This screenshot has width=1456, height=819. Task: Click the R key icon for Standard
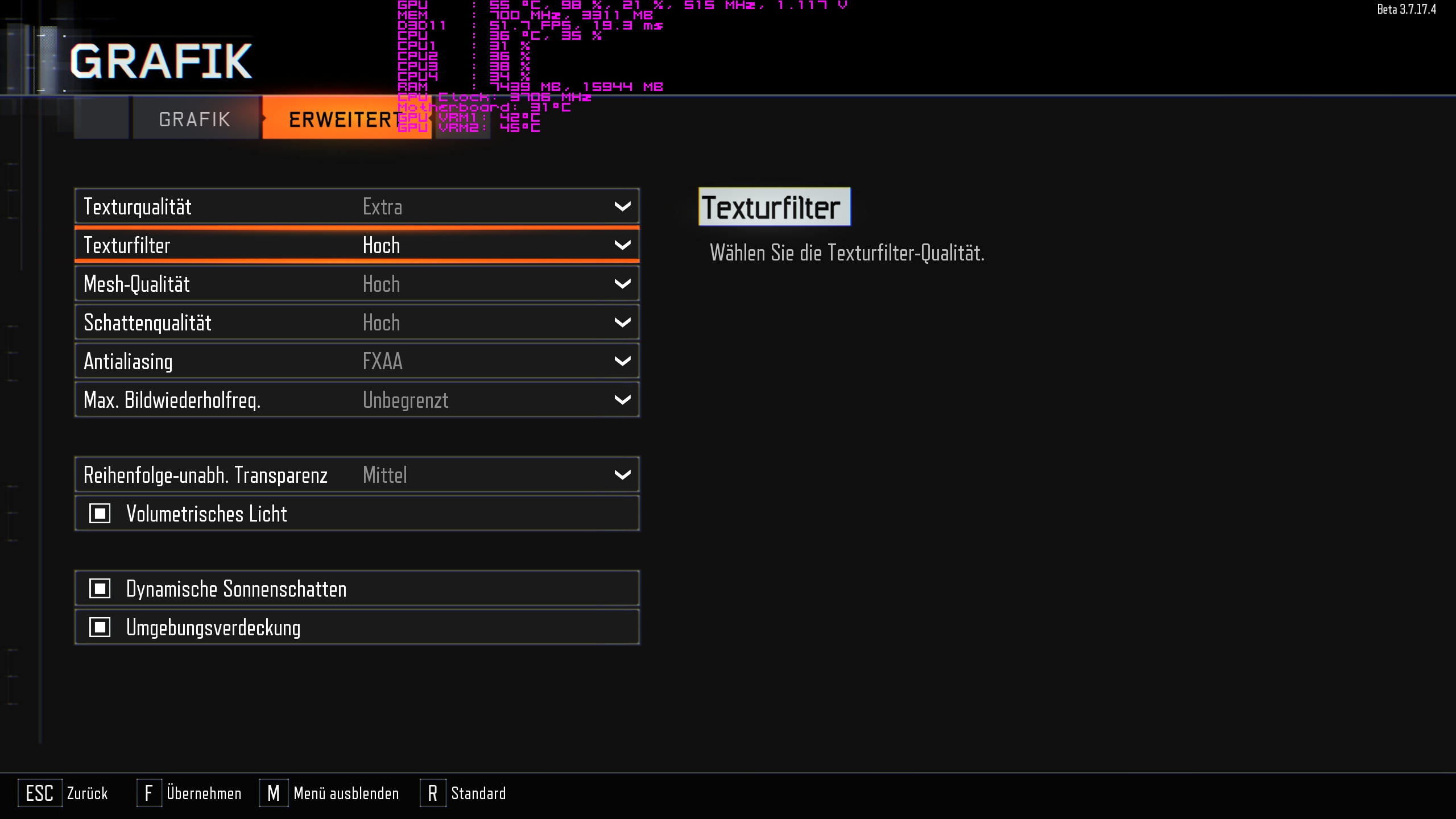[x=433, y=793]
